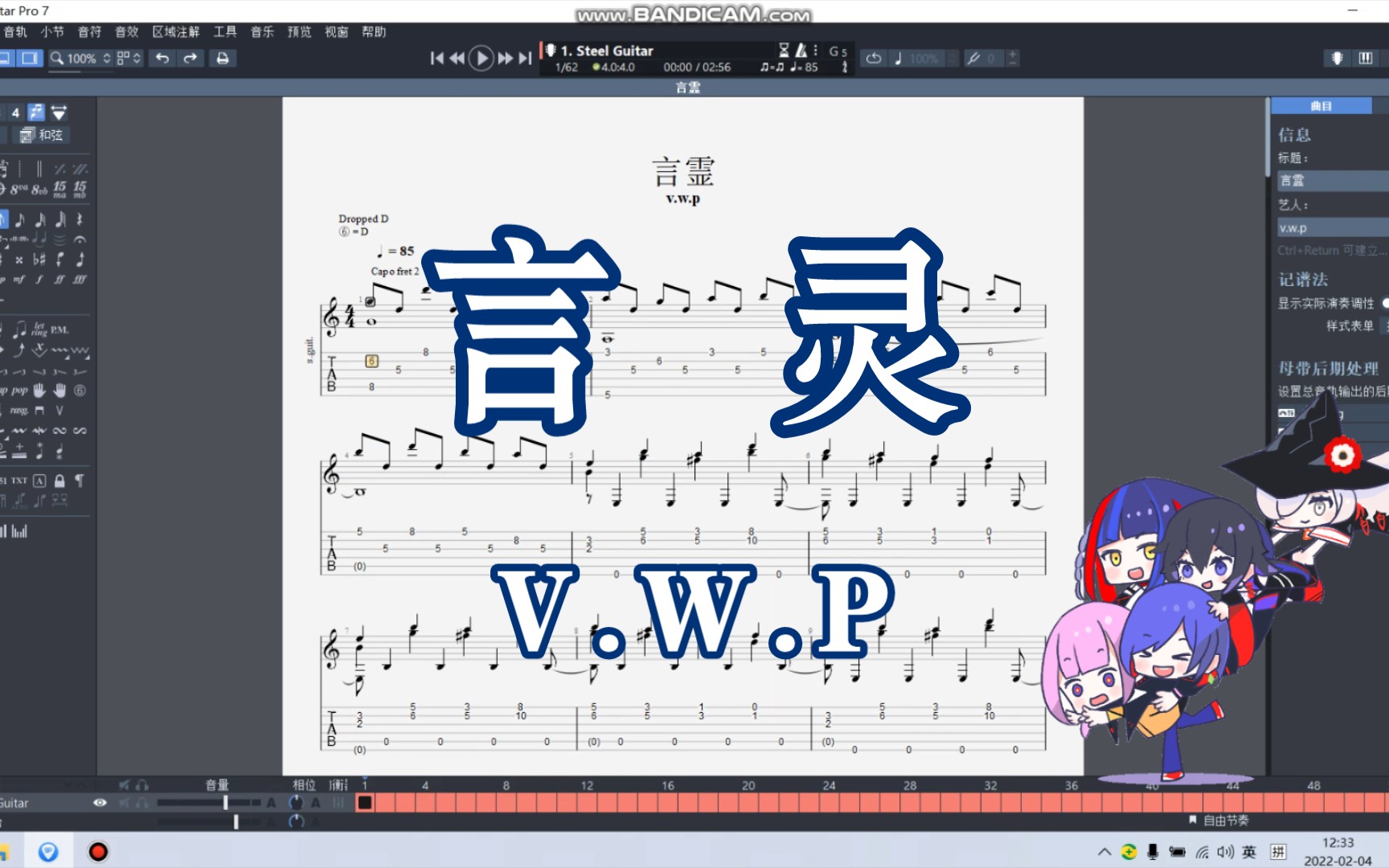Open the 工具 (Tools) menu
The width and height of the screenshot is (1389, 868).
tap(225, 31)
